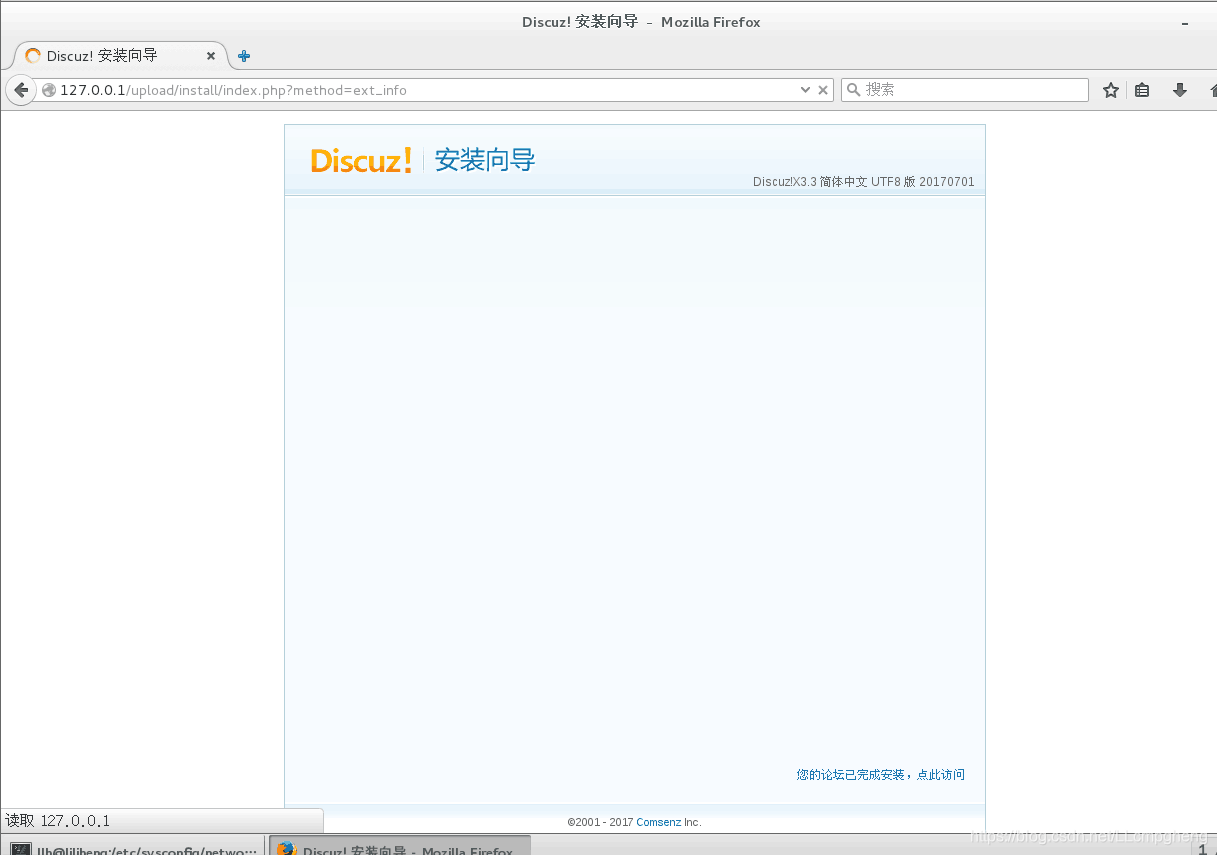Image resolution: width=1217 pixels, height=855 pixels.
Task: Open the Comsenz footer link
Action: tap(659, 822)
